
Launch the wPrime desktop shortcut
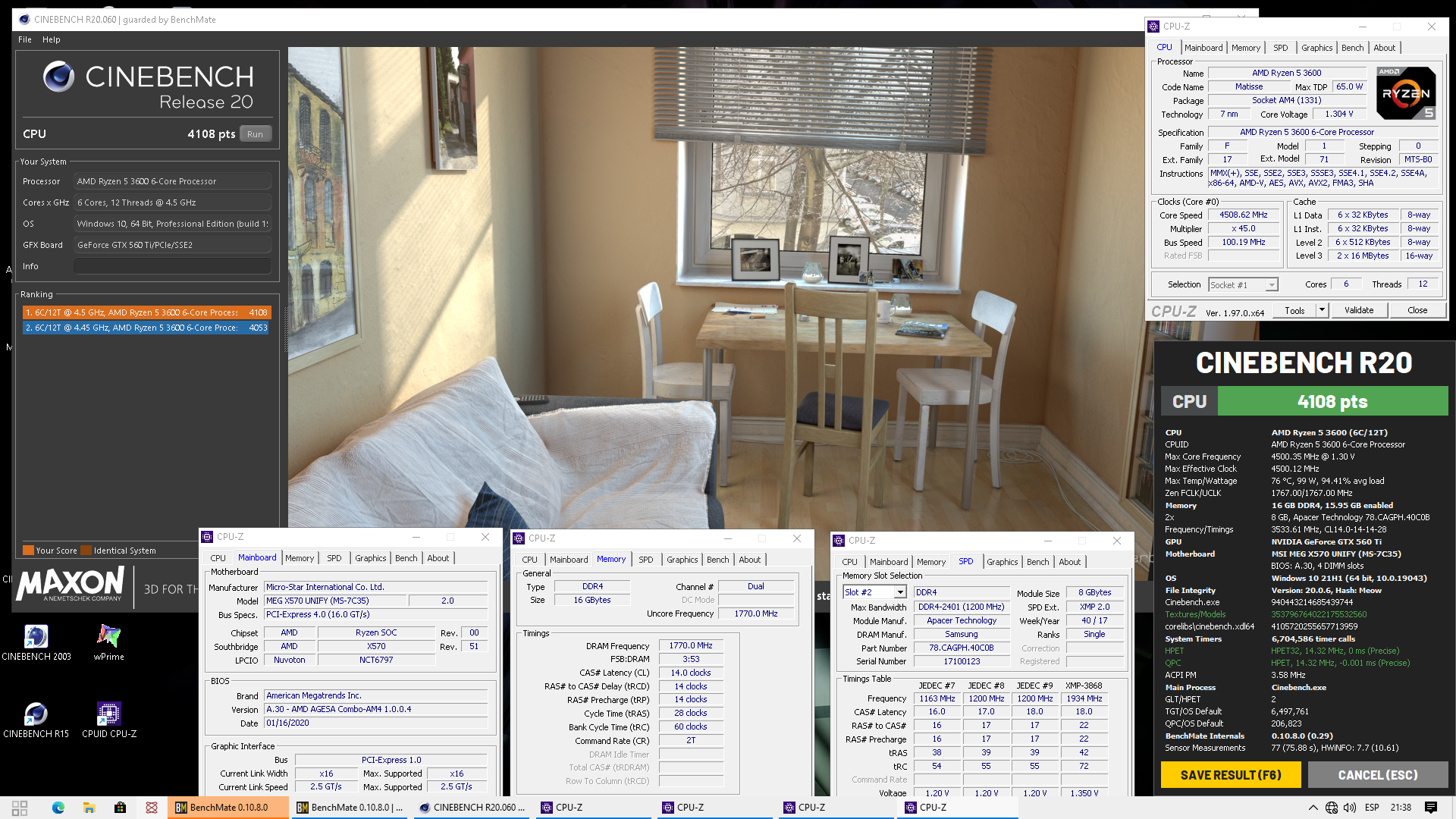point(108,642)
